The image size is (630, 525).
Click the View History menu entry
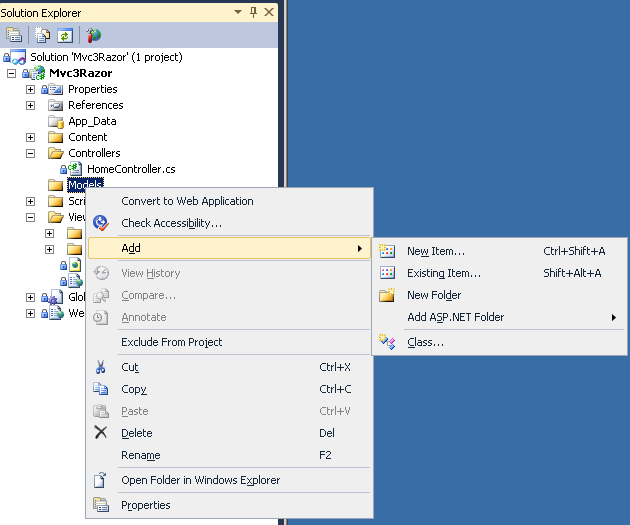[229, 273]
